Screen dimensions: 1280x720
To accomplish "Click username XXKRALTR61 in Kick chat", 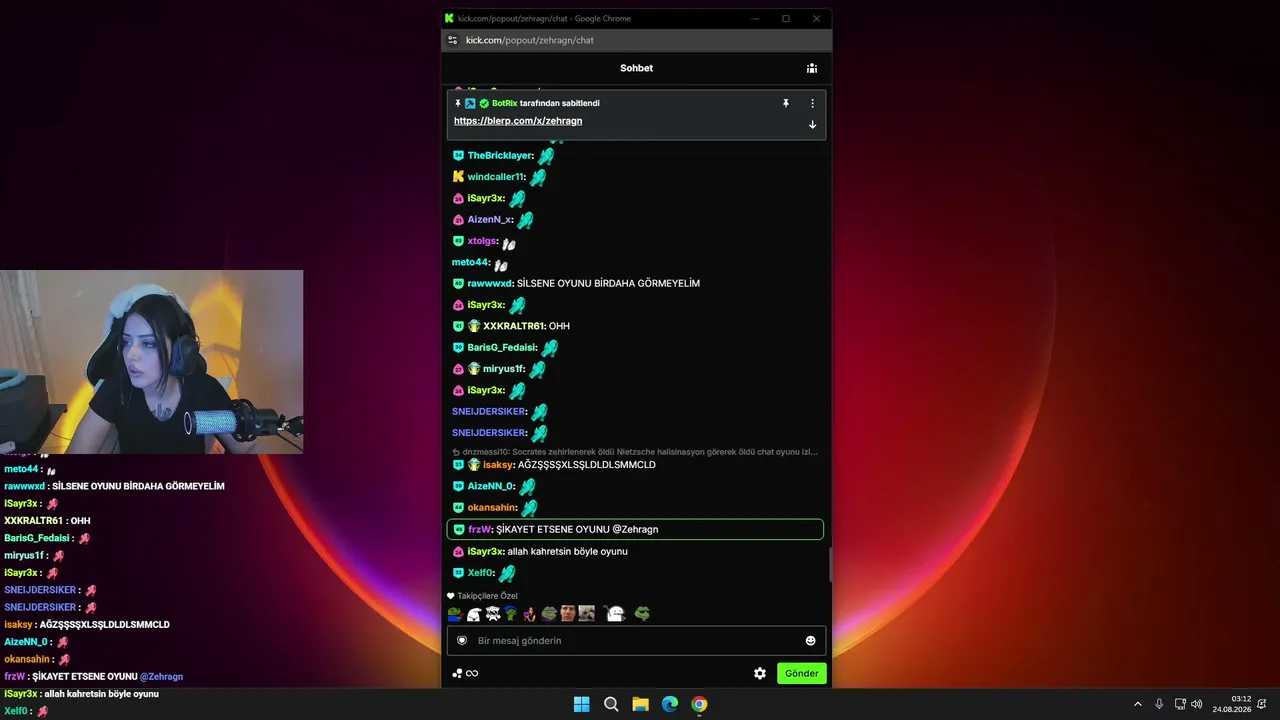I will coord(514,326).
